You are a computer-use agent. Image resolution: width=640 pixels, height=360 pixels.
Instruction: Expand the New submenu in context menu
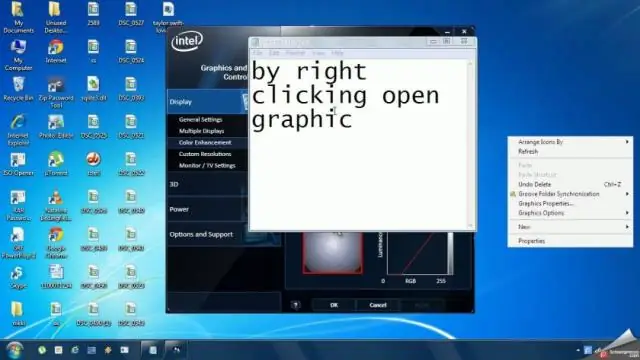click(x=570, y=227)
